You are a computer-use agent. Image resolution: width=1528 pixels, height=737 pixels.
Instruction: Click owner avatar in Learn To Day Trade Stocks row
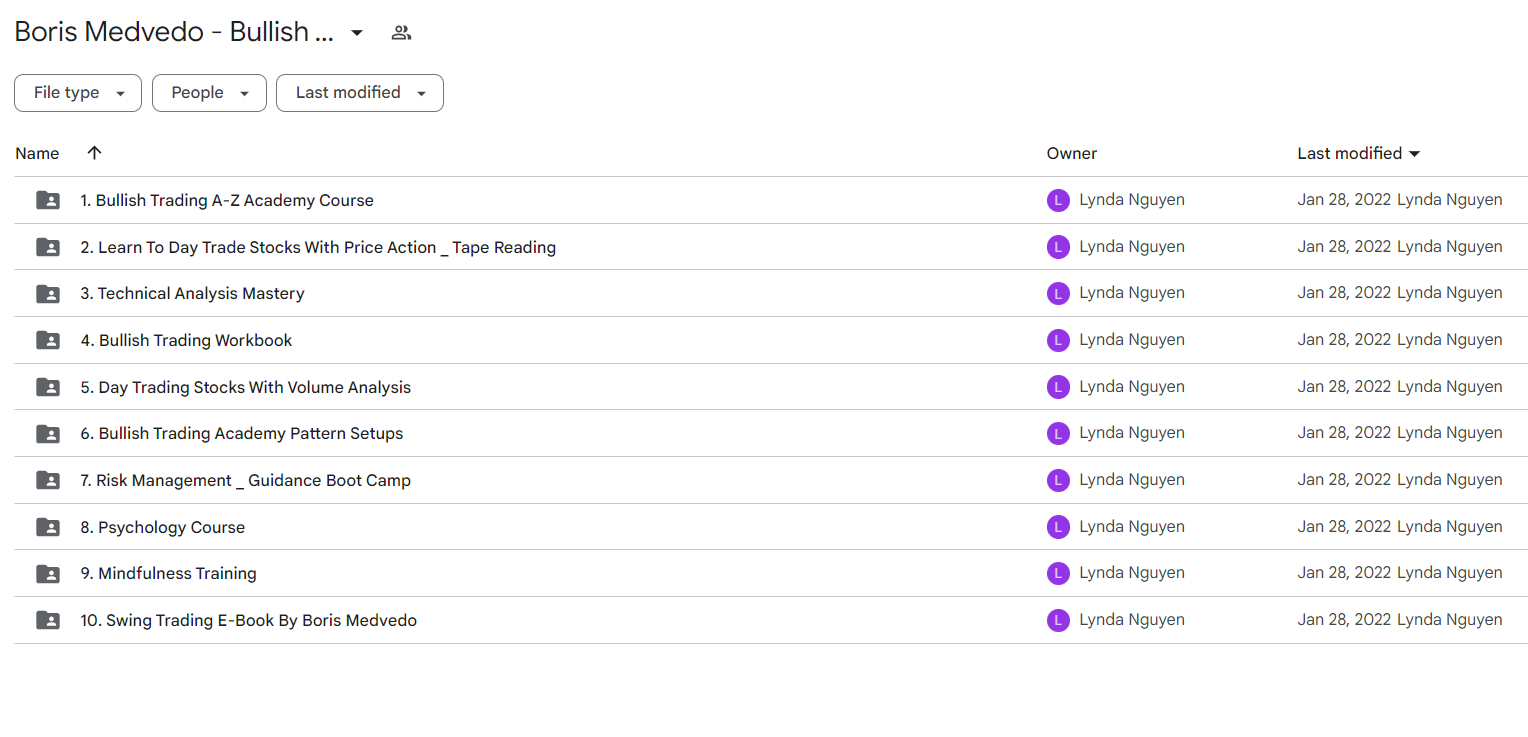[x=1058, y=247]
